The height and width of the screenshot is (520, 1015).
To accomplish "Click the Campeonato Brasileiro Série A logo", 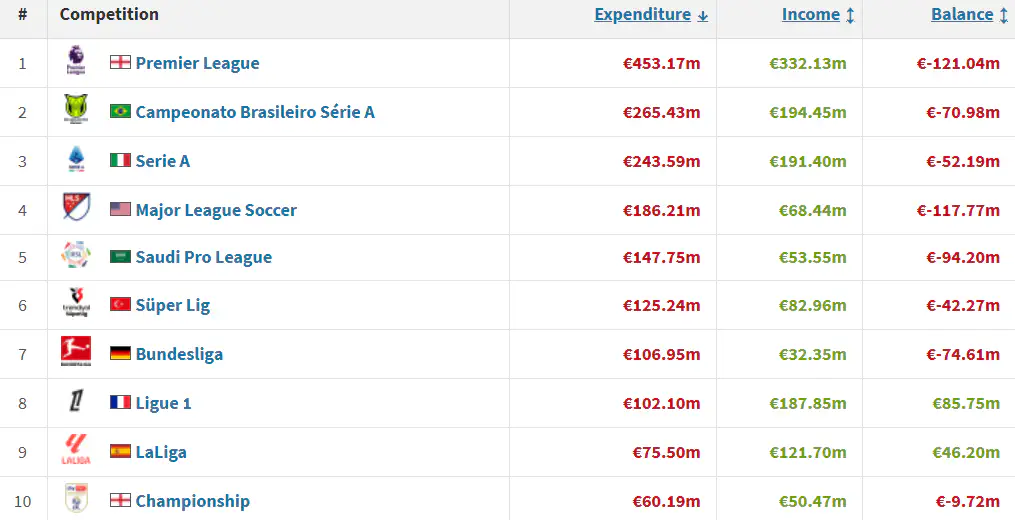I will tap(75, 111).
